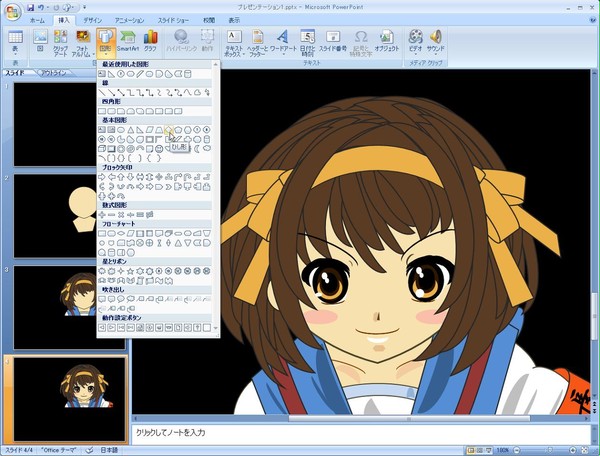600x456 pixels.
Task: Run spell check from status bar icon
Action: click(89, 450)
